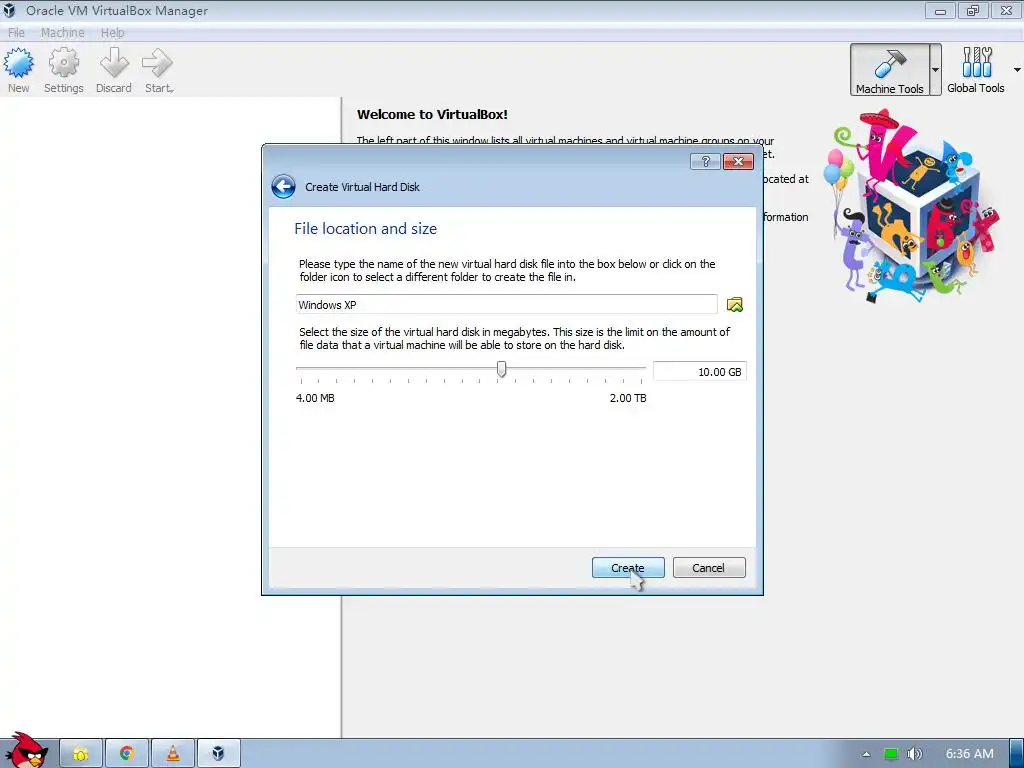
Task: Expand the Machine Tools dropdown arrow
Action: [936, 70]
